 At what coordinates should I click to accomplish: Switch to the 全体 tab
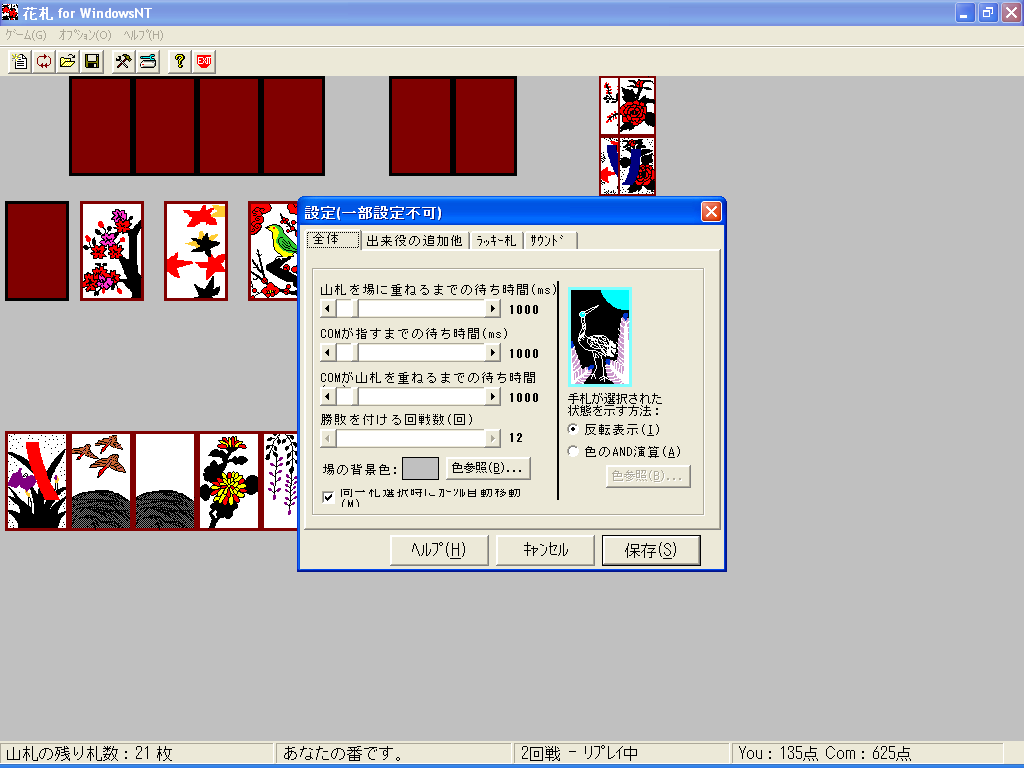coord(333,239)
